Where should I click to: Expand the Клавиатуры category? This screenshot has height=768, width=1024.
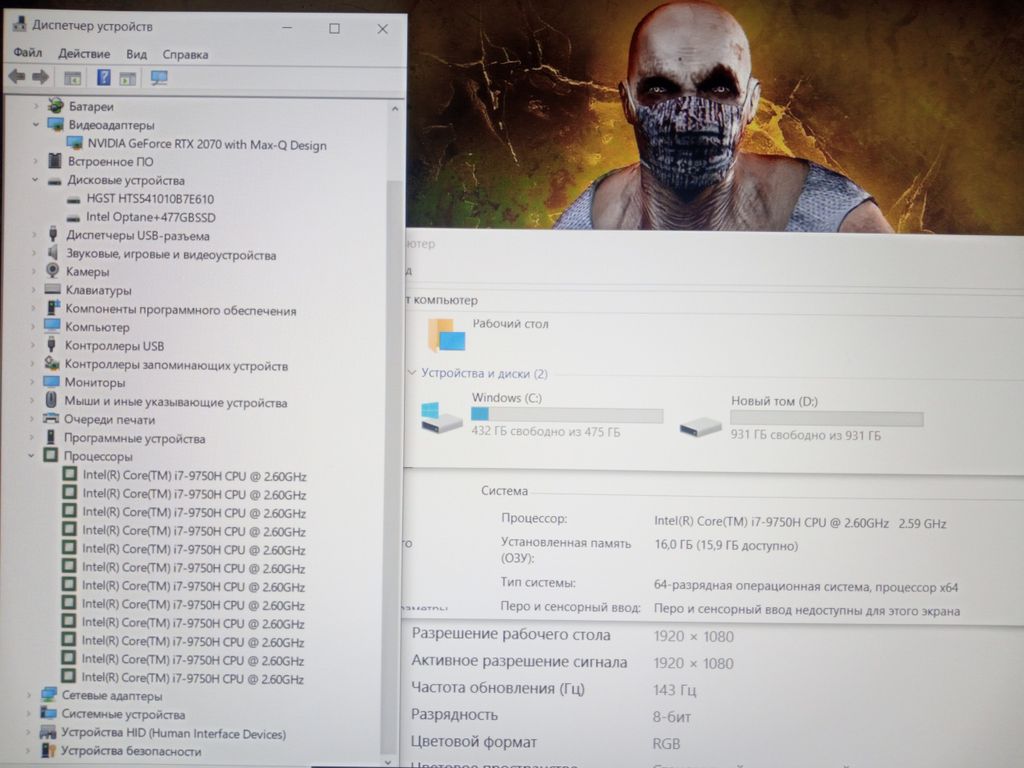34,289
